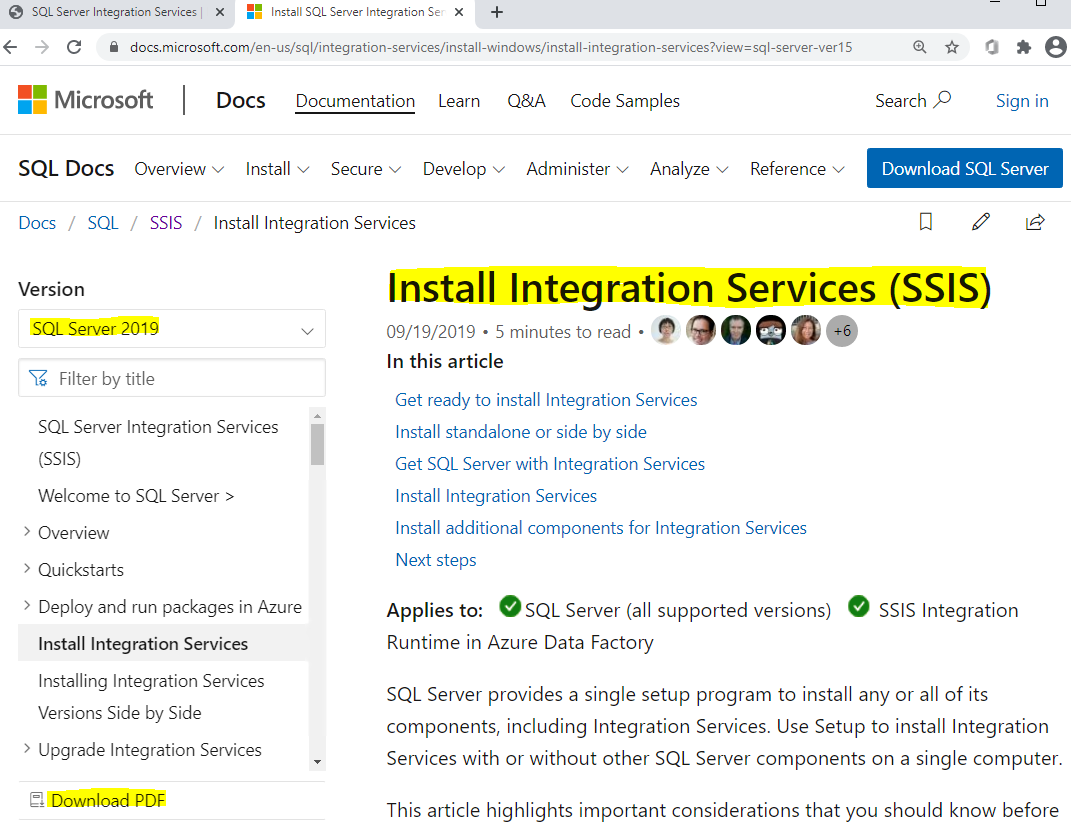The width and height of the screenshot is (1071, 822).
Task: Select SQL Server Integration Services (SSIS) tree item
Action: [158, 442]
